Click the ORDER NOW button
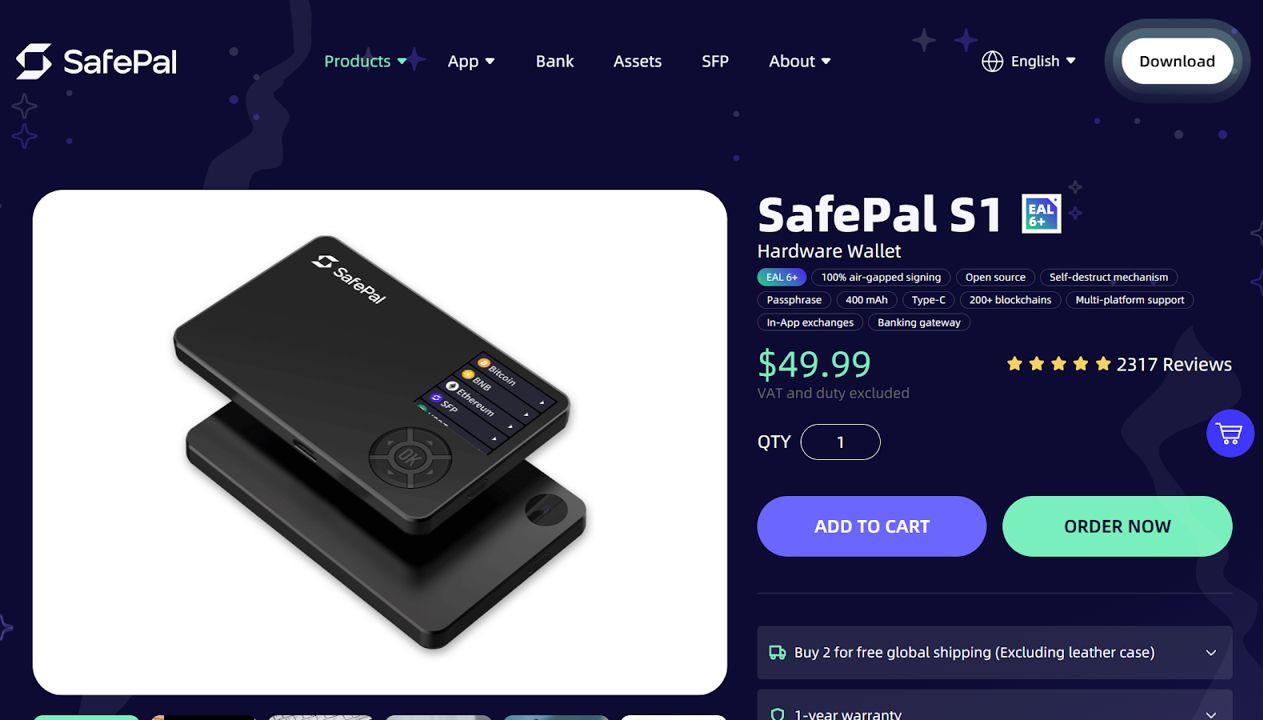Screen dimensions: 1263x720 point(1117,526)
